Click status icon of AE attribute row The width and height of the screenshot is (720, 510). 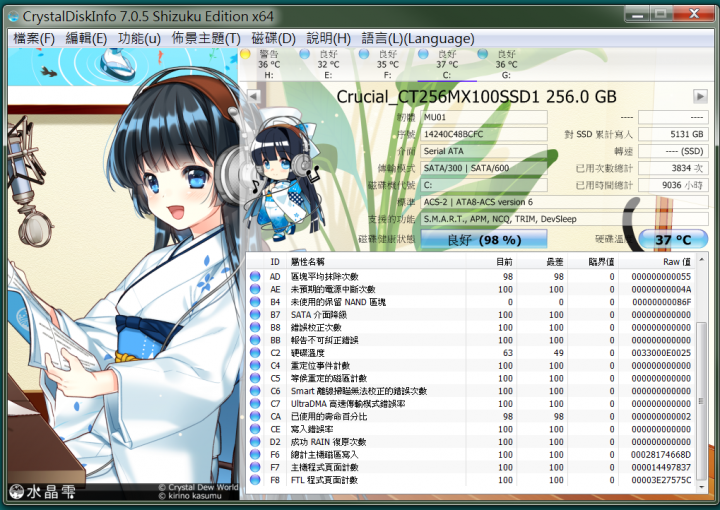click(255, 289)
